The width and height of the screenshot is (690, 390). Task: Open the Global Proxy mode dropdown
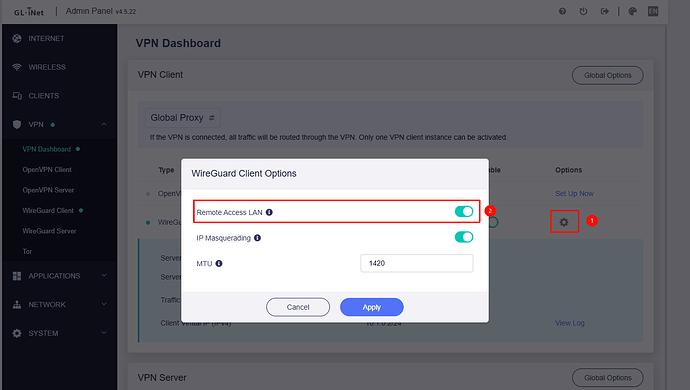coord(183,118)
